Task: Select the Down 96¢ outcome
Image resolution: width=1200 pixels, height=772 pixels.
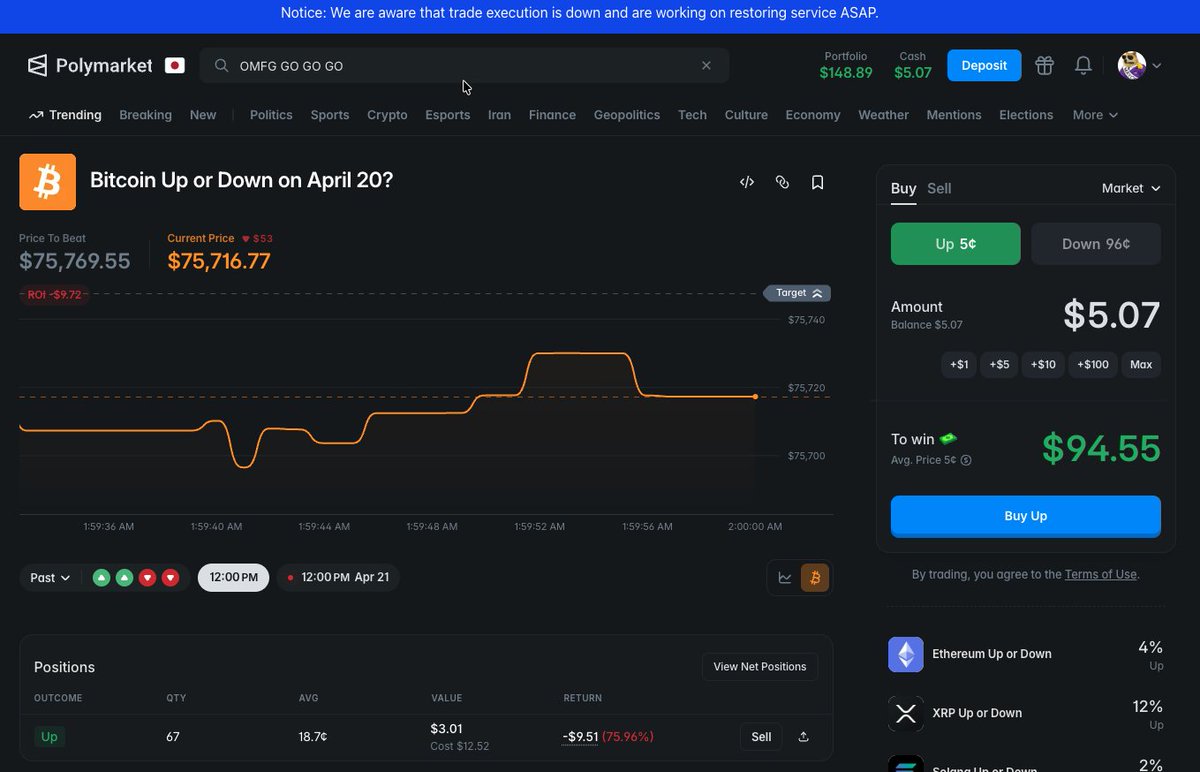Action: coord(1096,244)
